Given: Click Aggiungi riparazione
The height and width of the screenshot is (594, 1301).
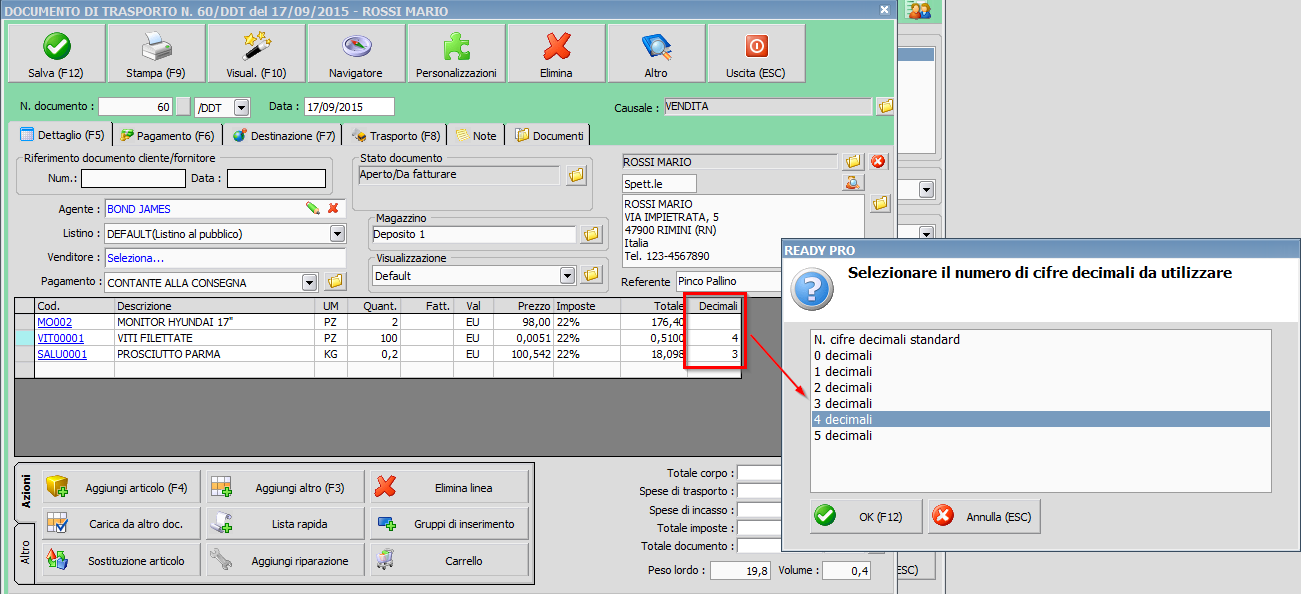Looking at the screenshot, I should coord(284,560).
